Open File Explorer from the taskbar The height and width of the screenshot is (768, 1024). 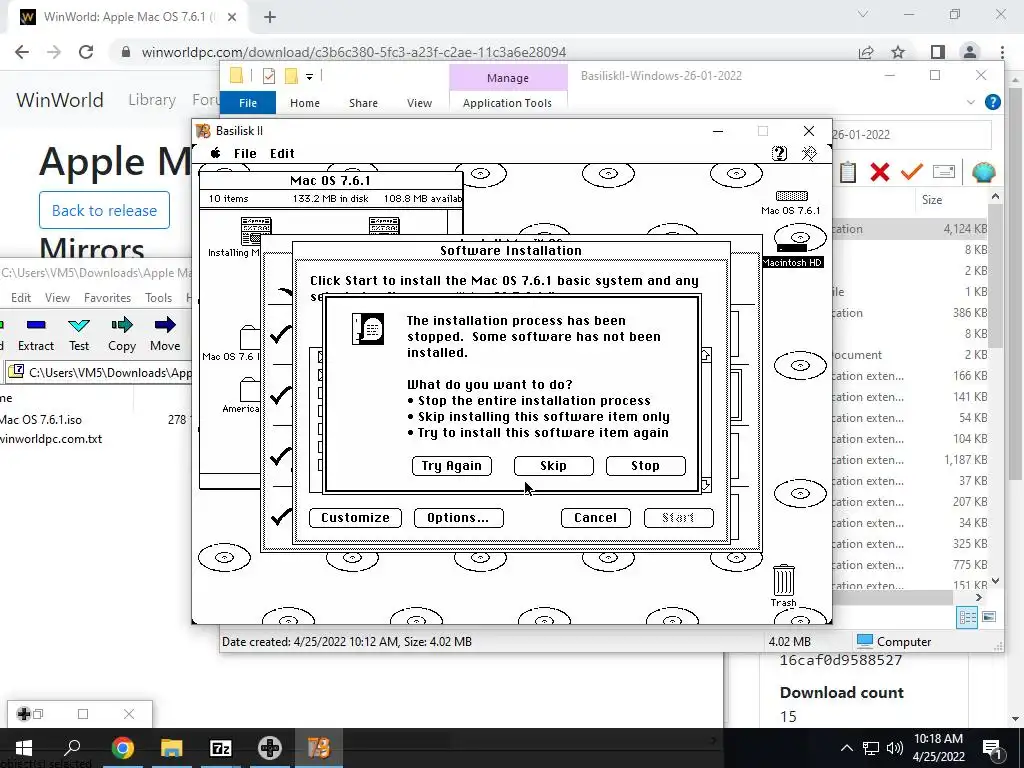pos(172,748)
